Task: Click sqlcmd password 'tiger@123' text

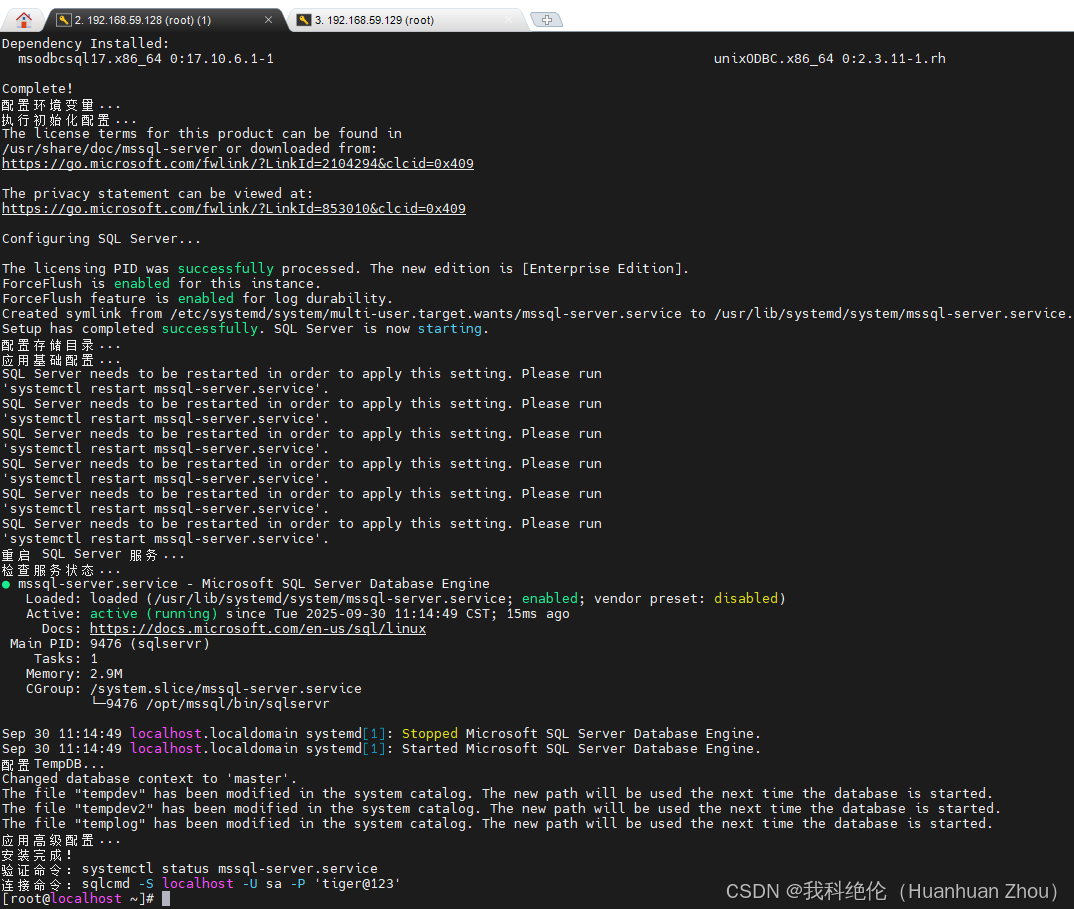Action: pos(357,884)
